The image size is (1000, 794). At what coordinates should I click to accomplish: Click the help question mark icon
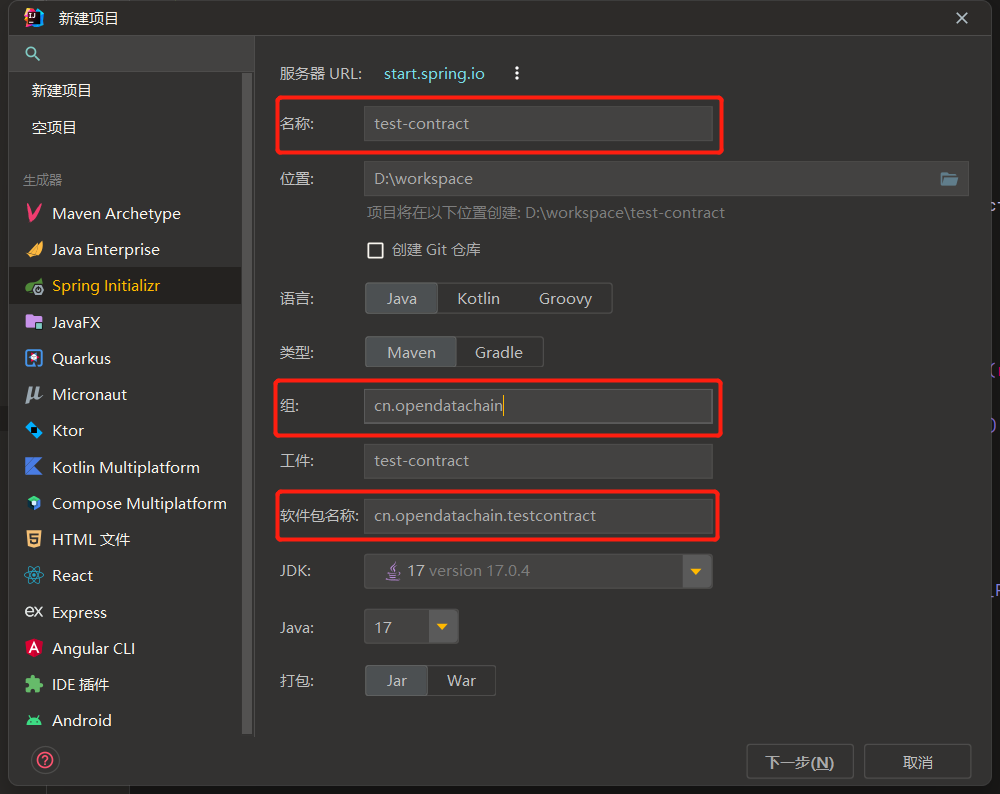point(45,760)
